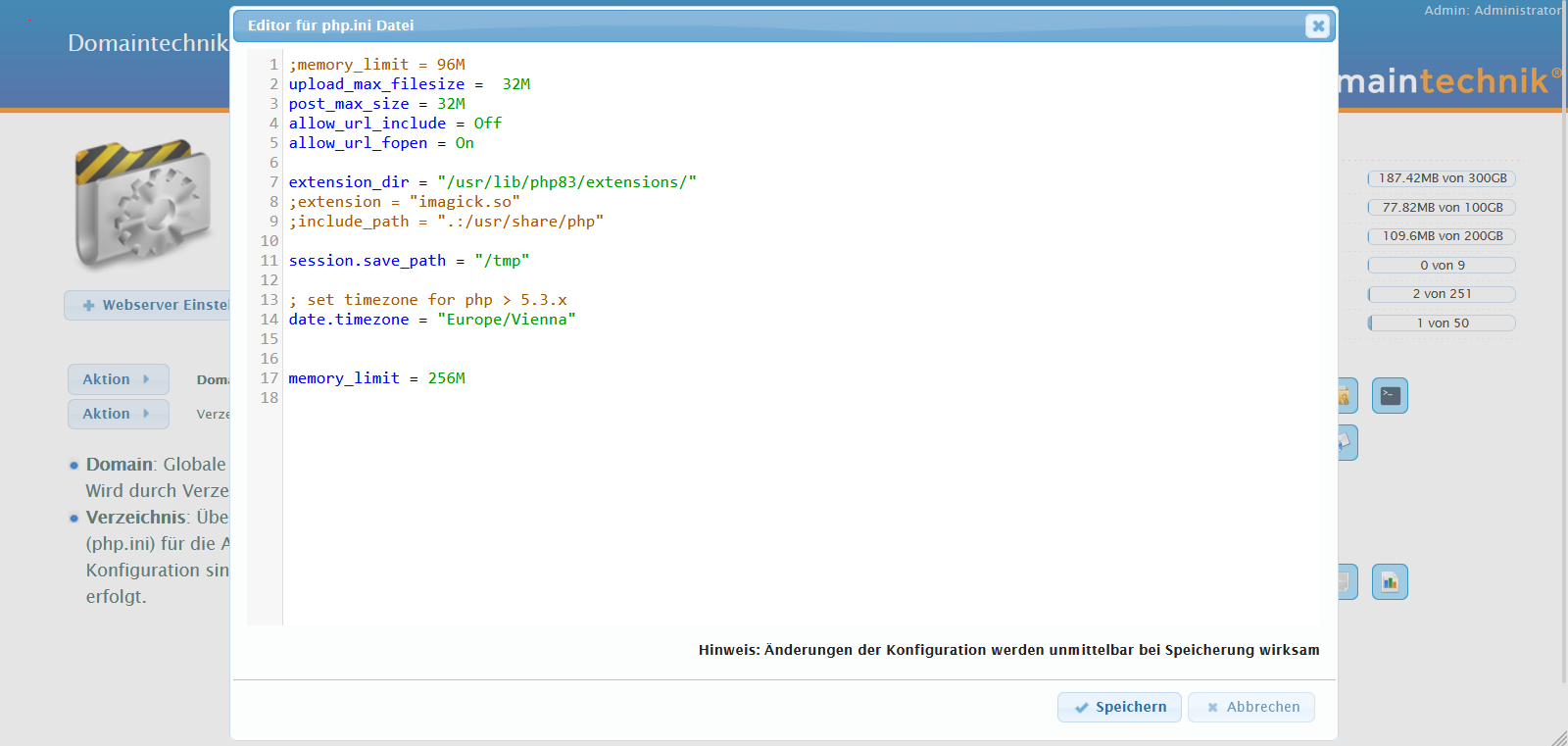Click the 187.42MB von 300GB usage bar
This screenshot has height=746, width=1568.
click(x=1442, y=178)
